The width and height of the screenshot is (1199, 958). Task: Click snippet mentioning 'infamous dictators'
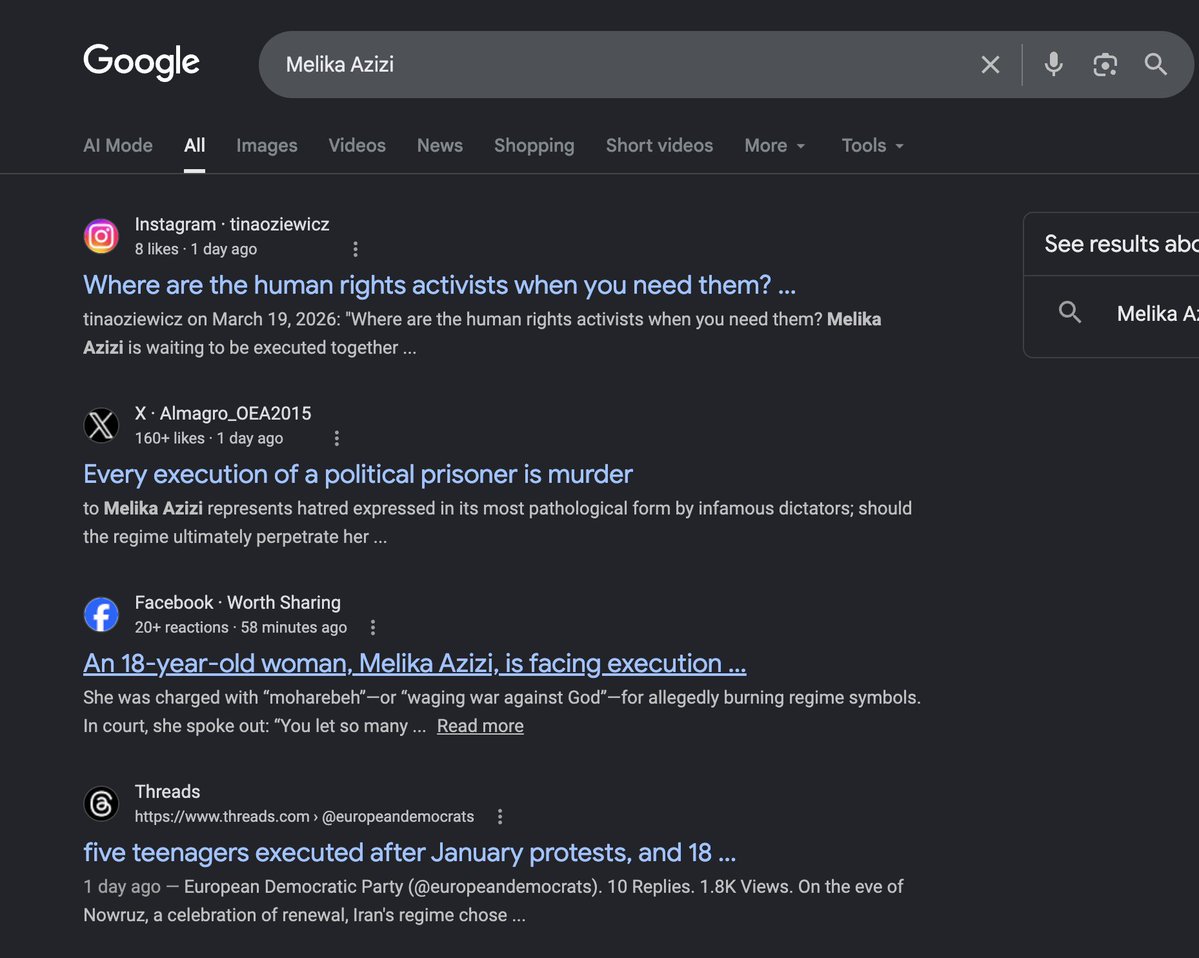(x=497, y=522)
